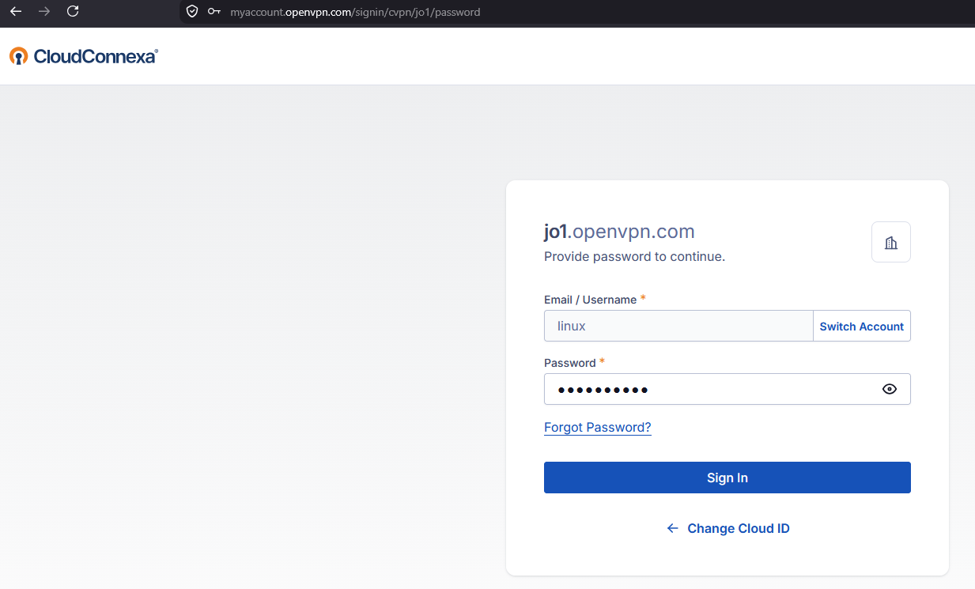Show password using the eye icon
Screen dimensions: 975x589
(889, 389)
